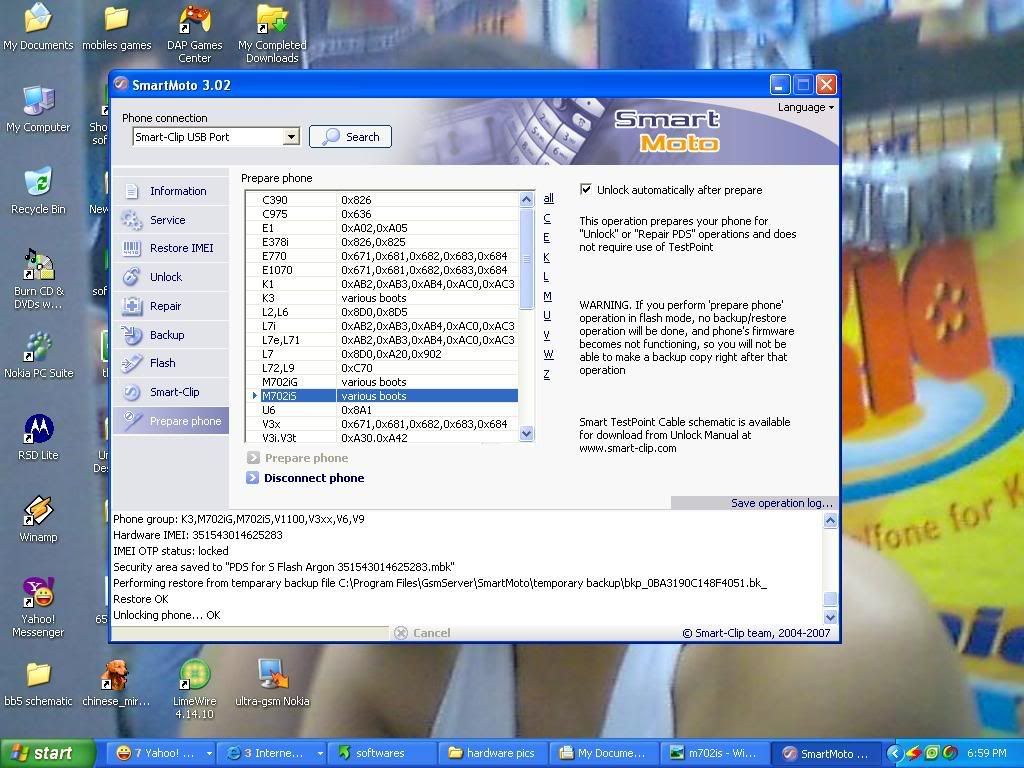Screen dimensions: 1024x768
Task: Filter phone list by 'all' link
Action: point(549,199)
